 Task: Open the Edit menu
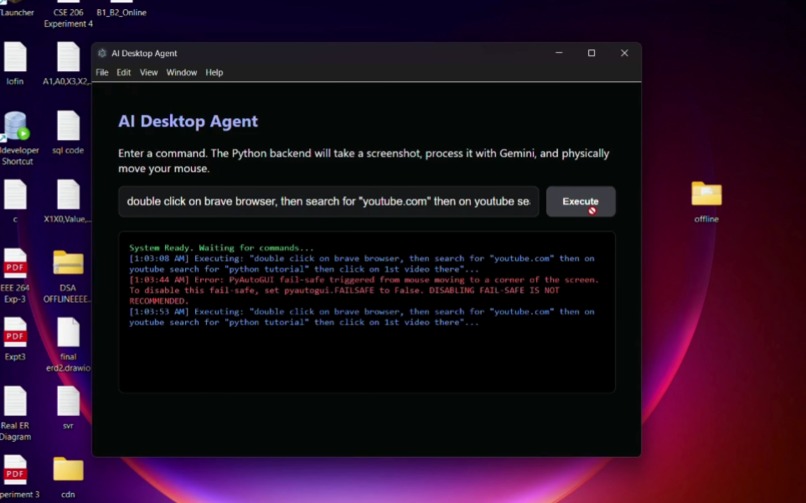point(123,72)
